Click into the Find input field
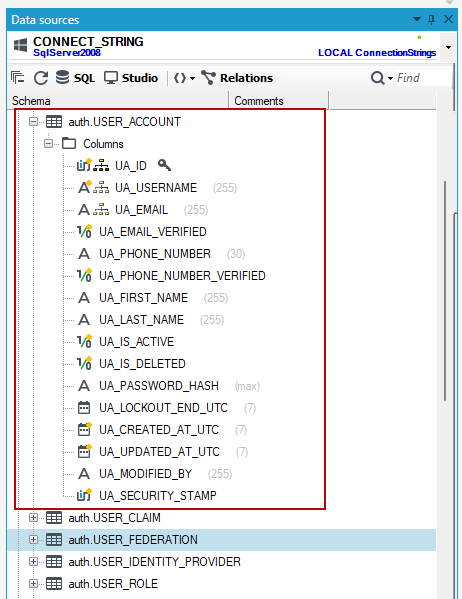 (423, 78)
